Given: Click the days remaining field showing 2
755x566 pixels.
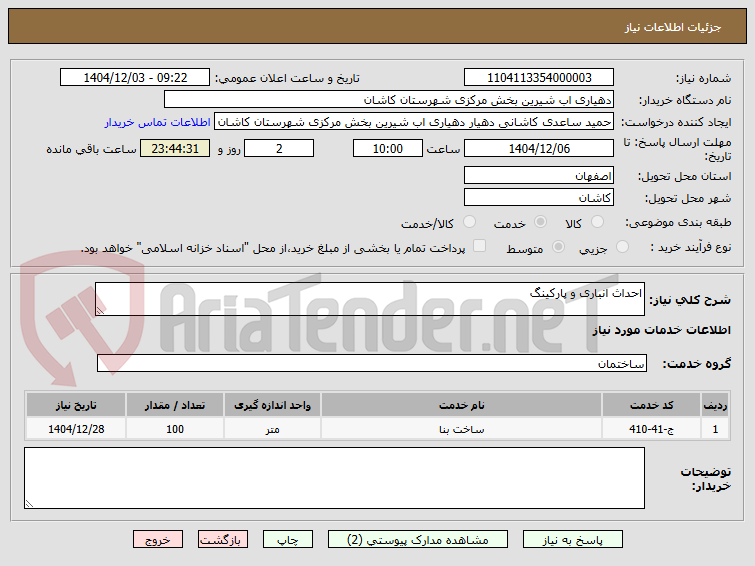Looking at the screenshot, I should pyautogui.click(x=279, y=148).
